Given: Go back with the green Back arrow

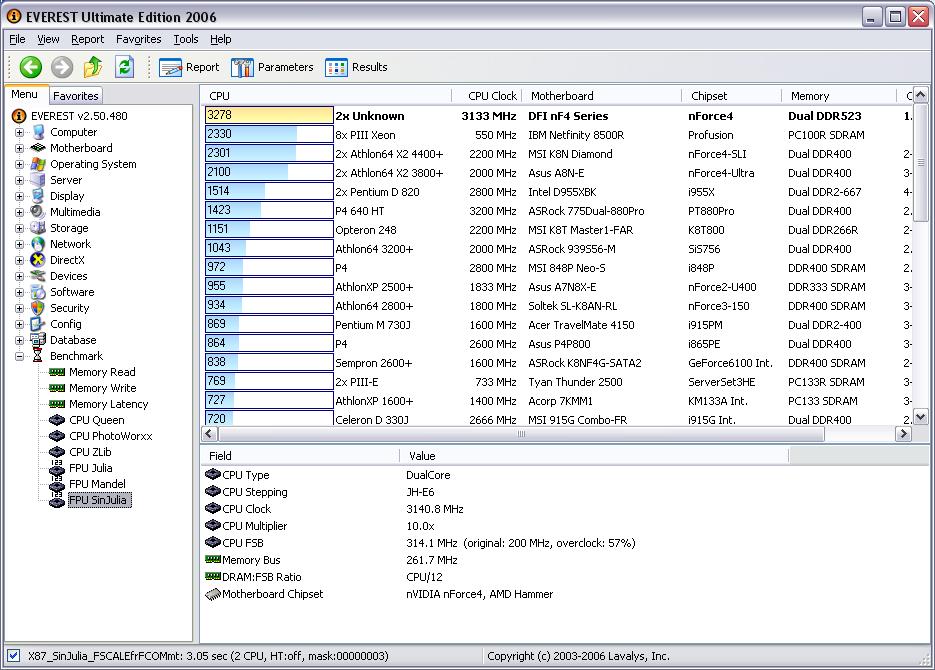Looking at the screenshot, I should (x=30, y=67).
